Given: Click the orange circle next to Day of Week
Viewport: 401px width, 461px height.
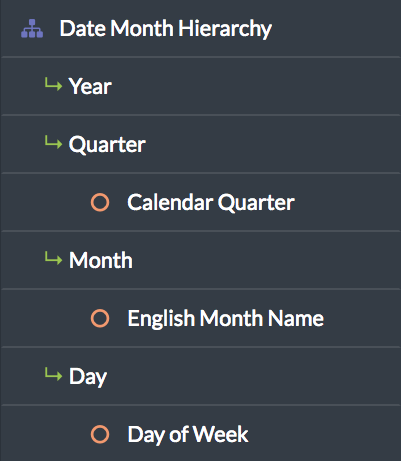Looking at the screenshot, I should 100,434.
